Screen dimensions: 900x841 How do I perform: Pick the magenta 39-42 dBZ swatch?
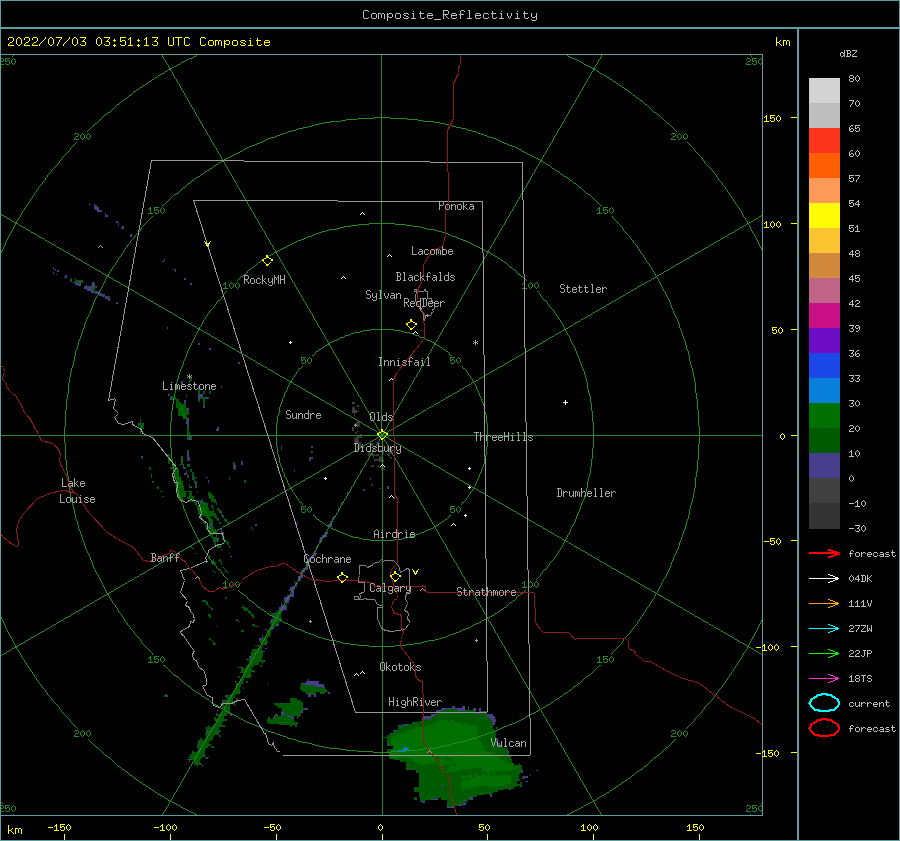click(x=824, y=315)
